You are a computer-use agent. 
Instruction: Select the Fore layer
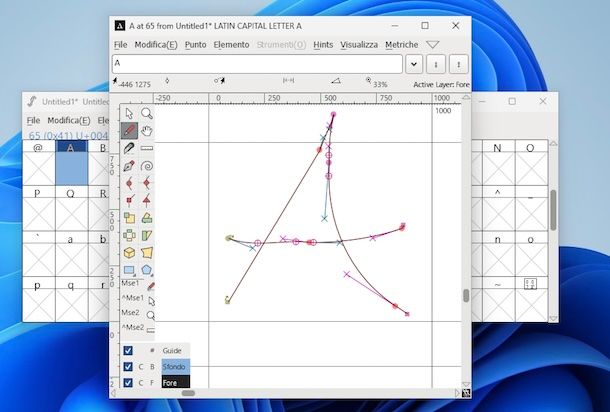coord(175,382)
